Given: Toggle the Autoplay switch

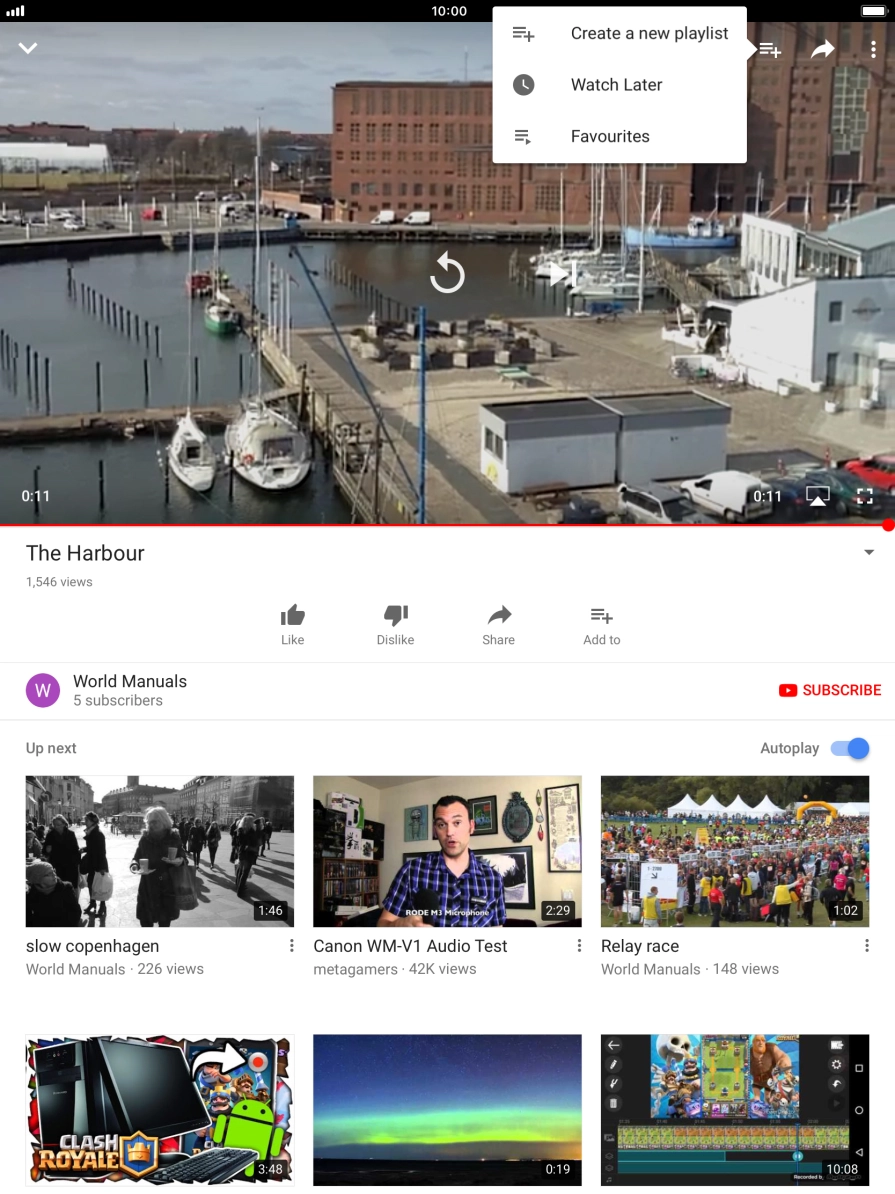Looking at the screenshot, I should [850, 748].
